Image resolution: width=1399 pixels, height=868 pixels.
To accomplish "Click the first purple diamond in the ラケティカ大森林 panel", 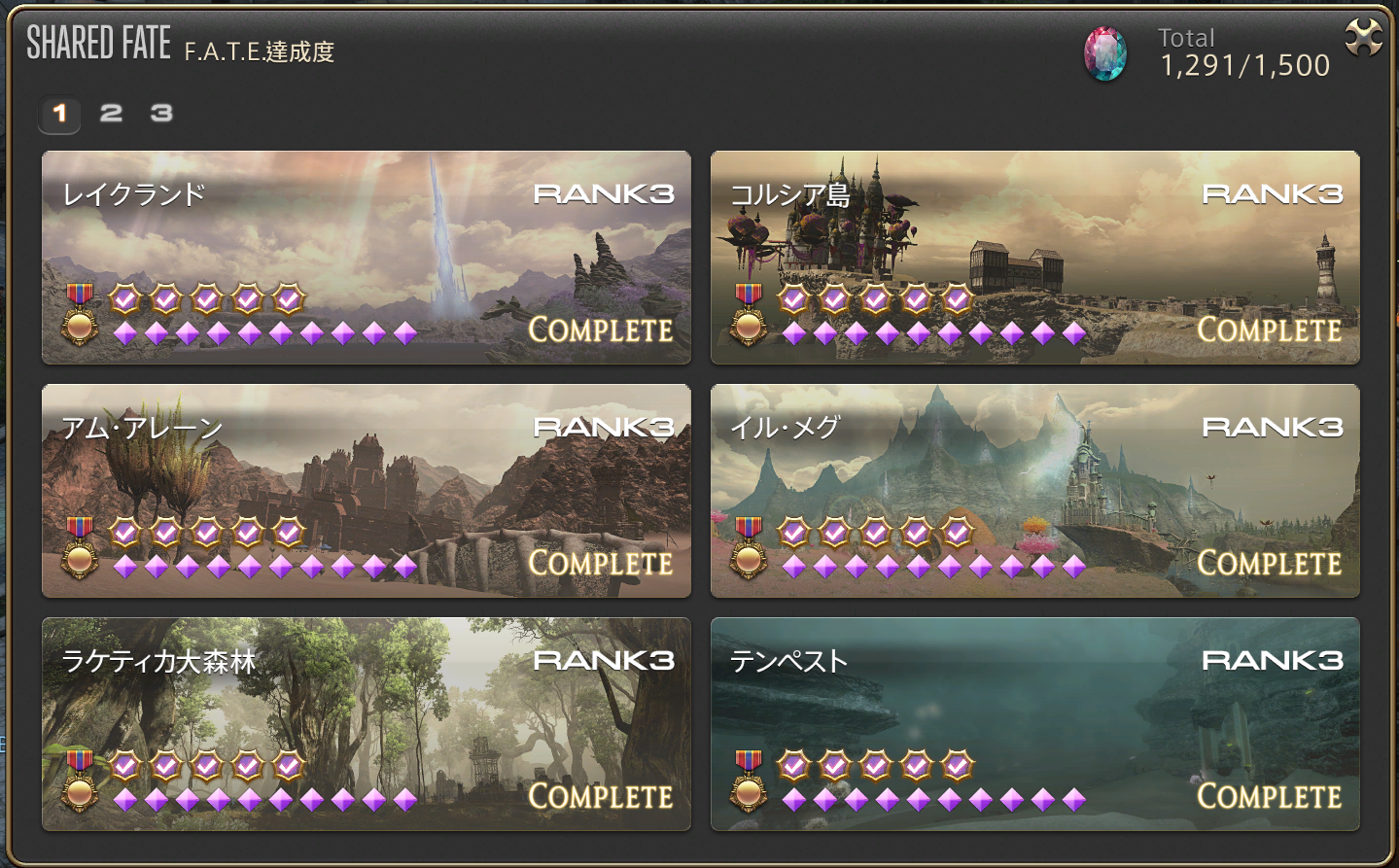I will tap(125, 800).
